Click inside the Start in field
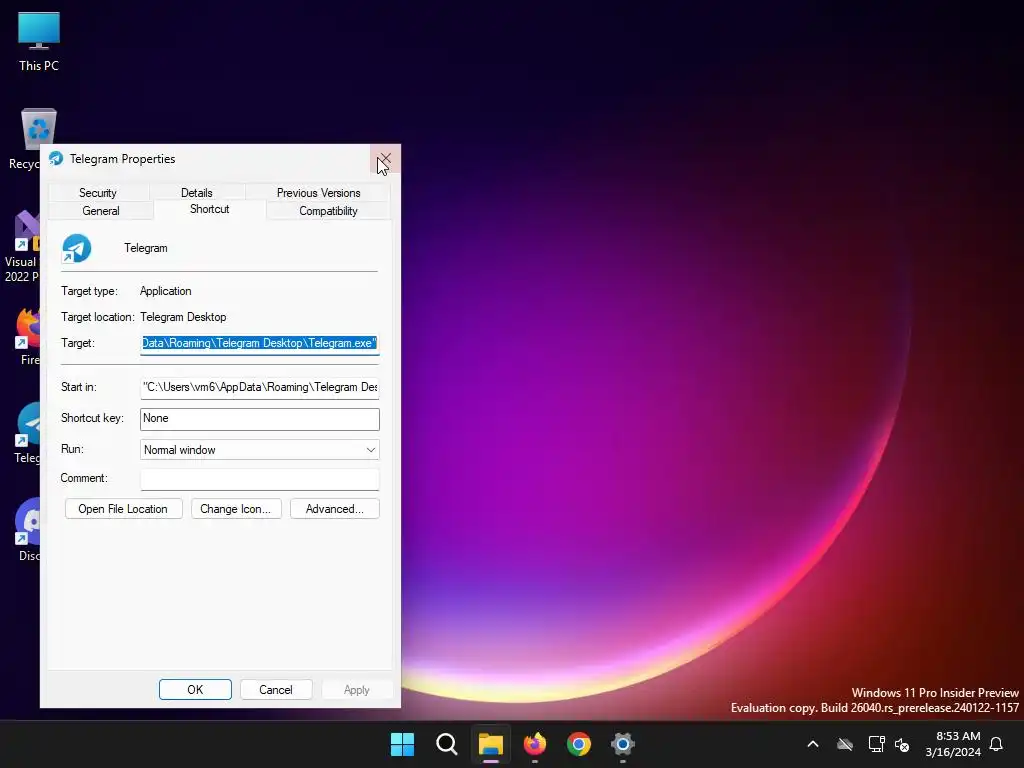1024x768 pixels. click(x=259, y=387)
